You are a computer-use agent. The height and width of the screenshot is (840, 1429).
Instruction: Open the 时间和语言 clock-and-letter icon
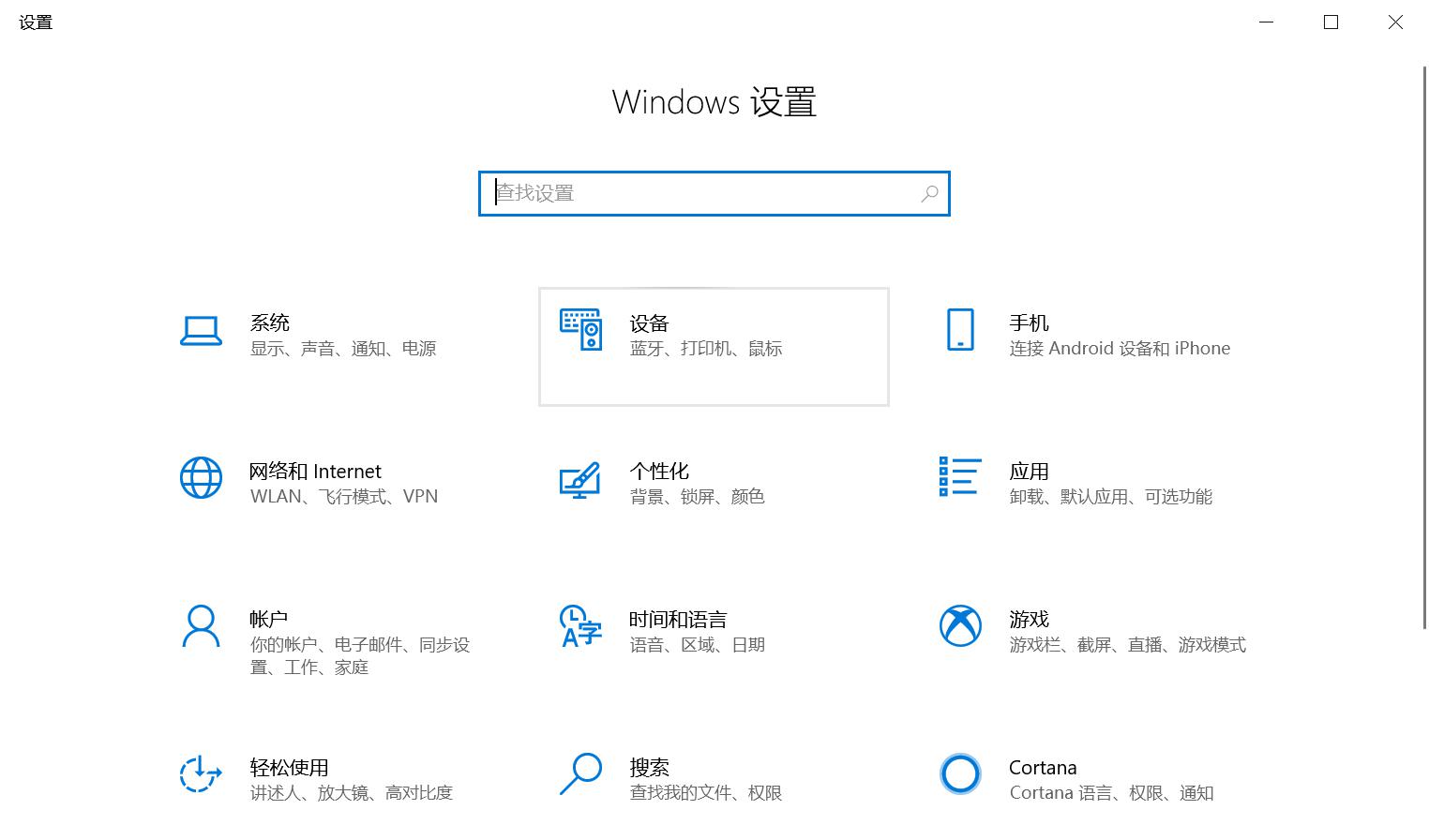tap(580, 626)
